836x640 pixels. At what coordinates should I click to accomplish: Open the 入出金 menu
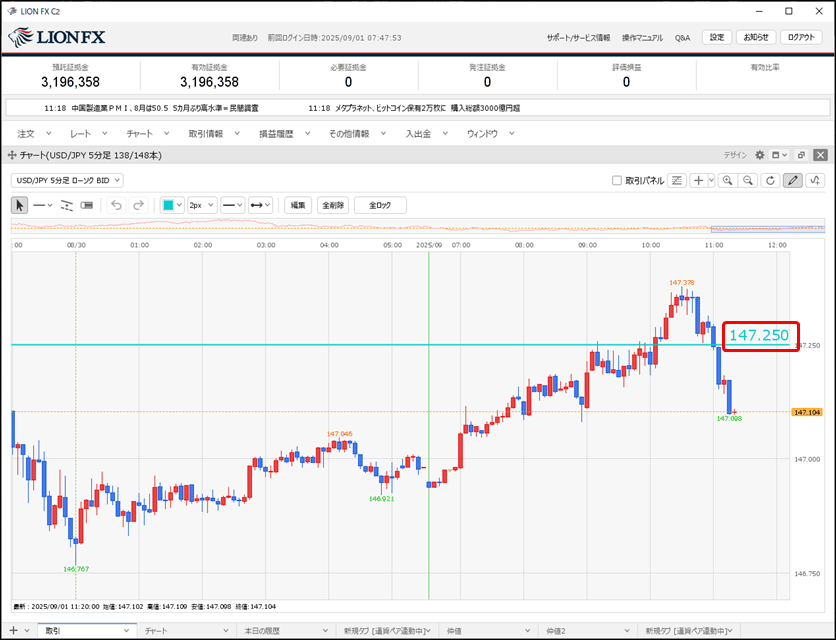427,134
